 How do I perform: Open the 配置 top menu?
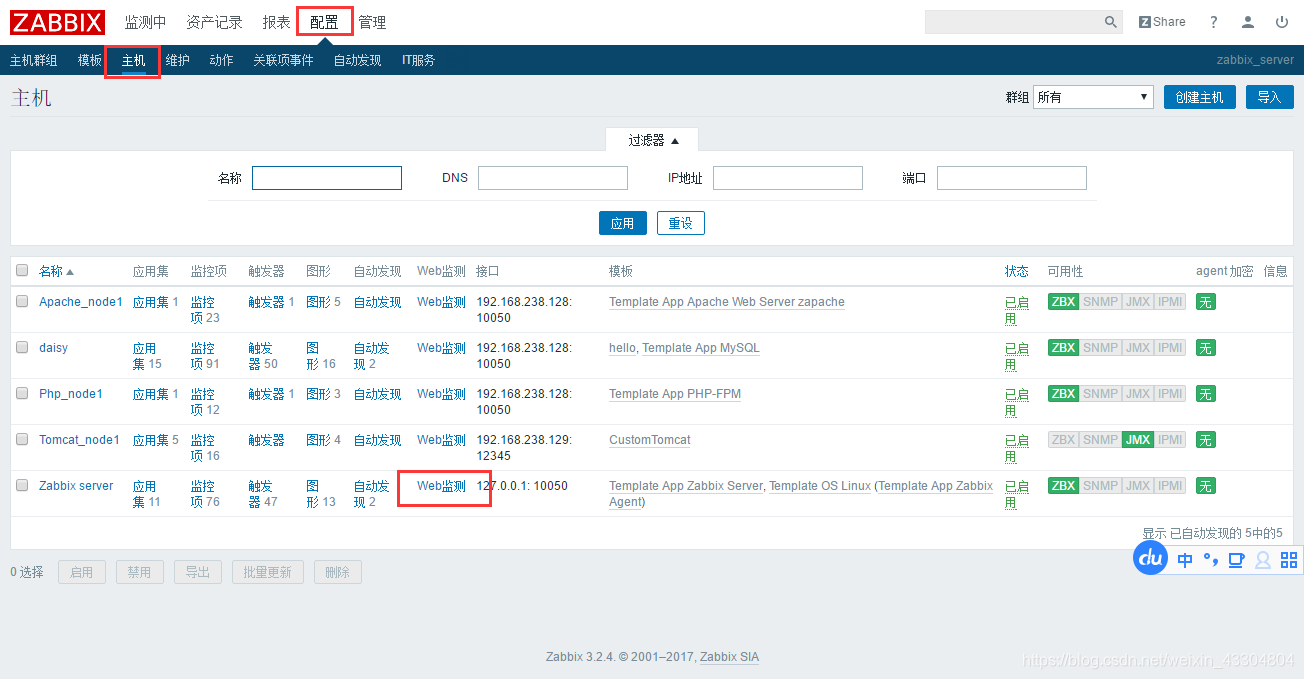click(x=324, y=22)
